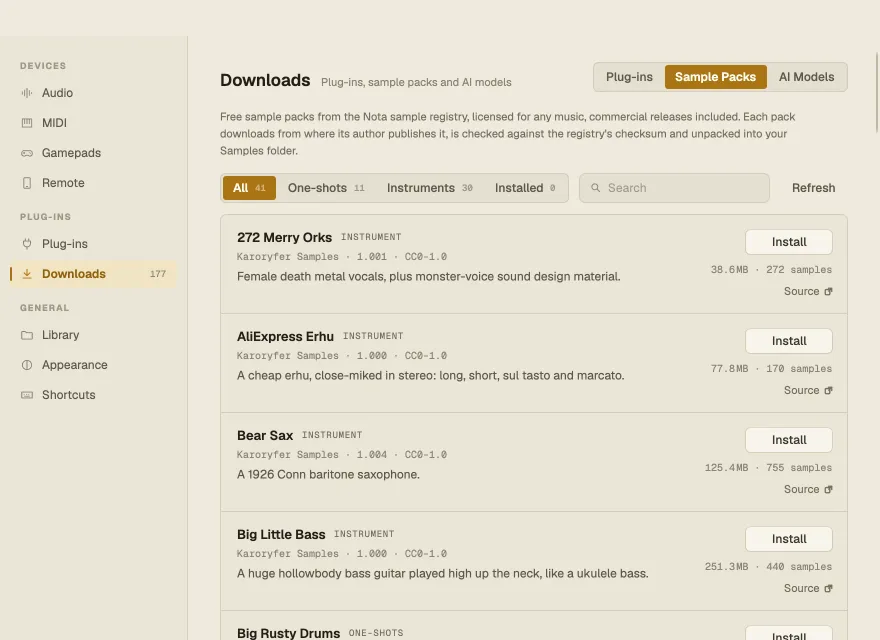Image resolution: width=880 pixels, height=640 pixels.
Task: Click the '125.4MB · 755 samples' text
Action: 768,468
